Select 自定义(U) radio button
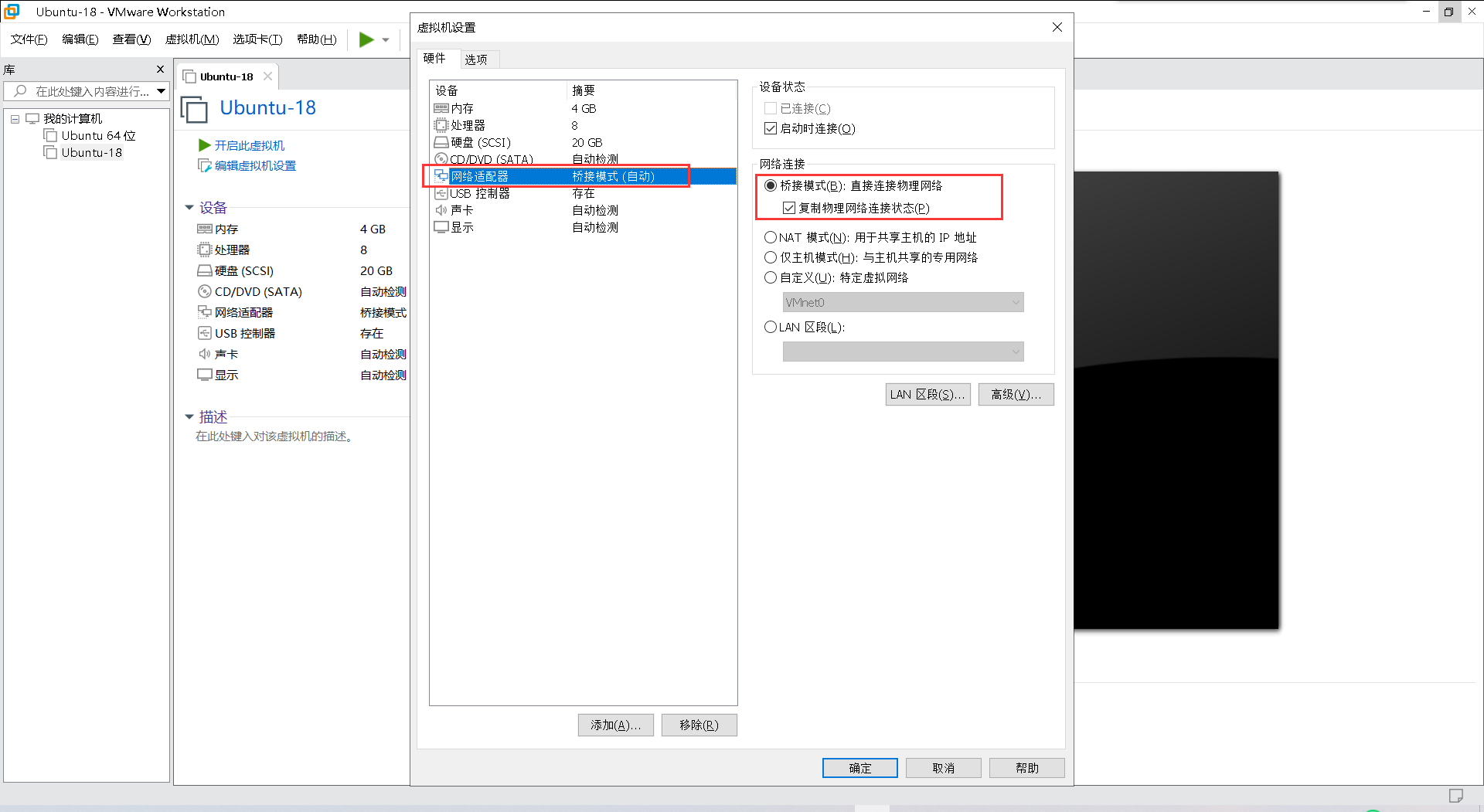1484x812 pixels. coord(771,277)
